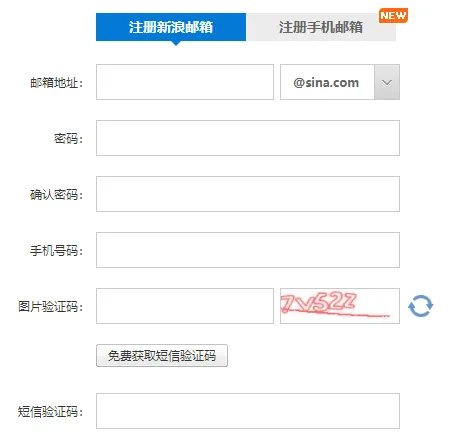
Task: Select the 确认密码 input field
Action: [x=248, y=194]
